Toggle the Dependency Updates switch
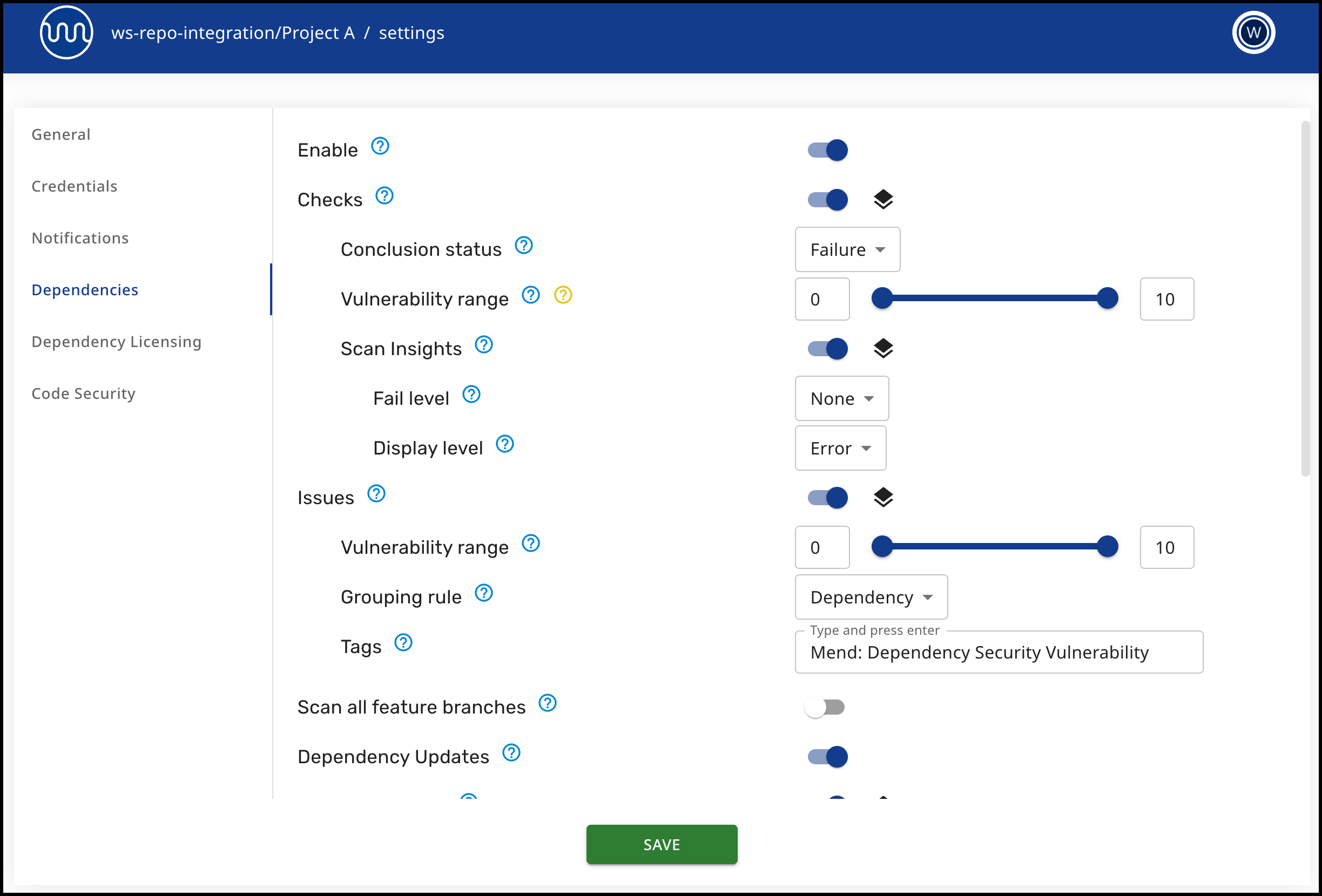The width and height of the screenshot is (1322, 896). coord(828,757)
